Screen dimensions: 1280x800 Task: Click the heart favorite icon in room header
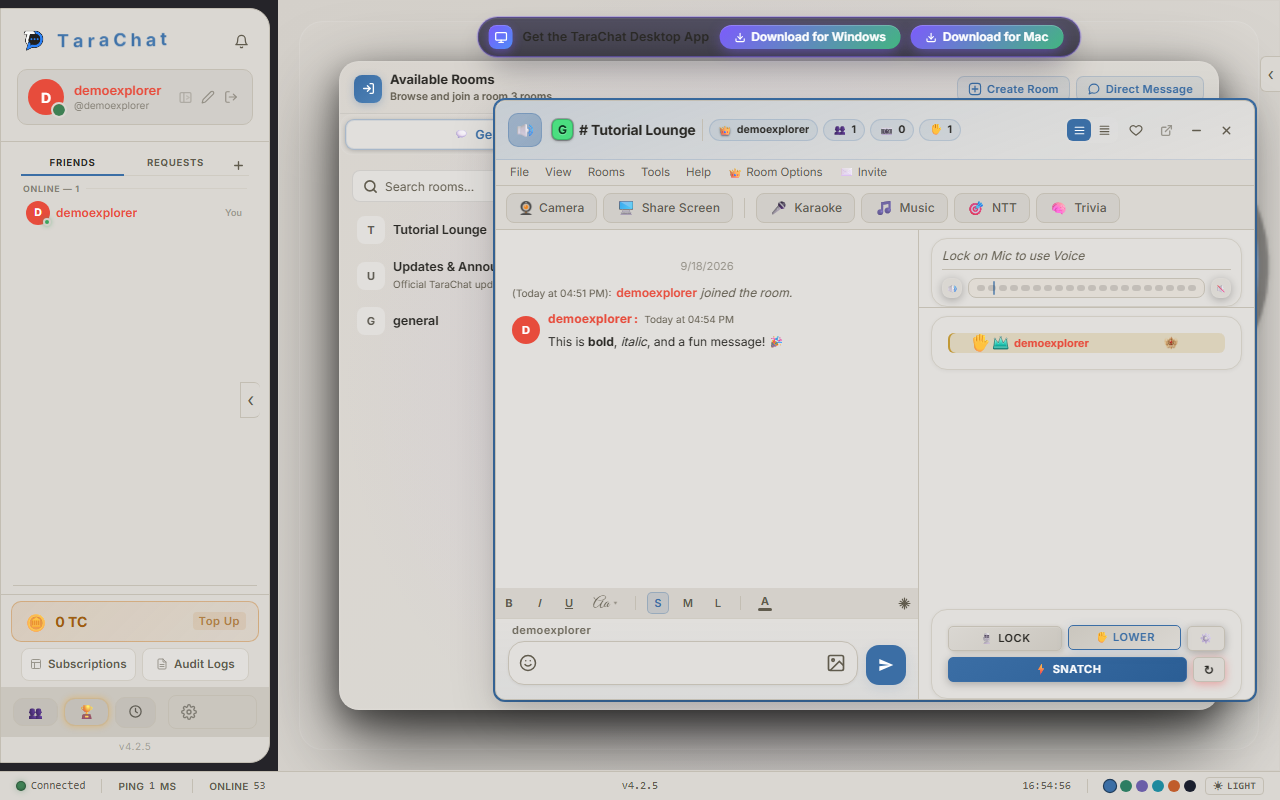1136,130
